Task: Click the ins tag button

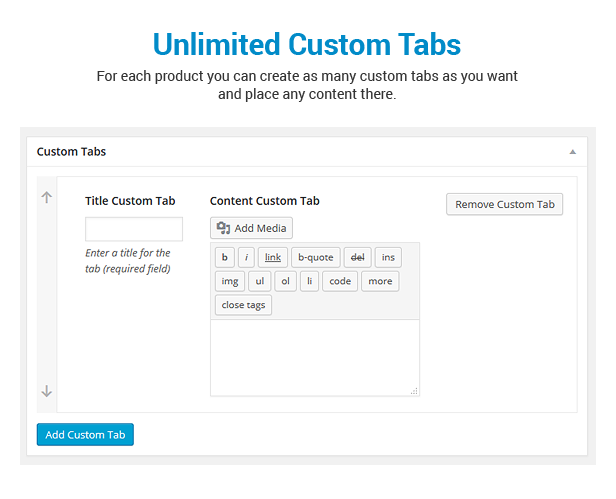Action: click(388, 257)
